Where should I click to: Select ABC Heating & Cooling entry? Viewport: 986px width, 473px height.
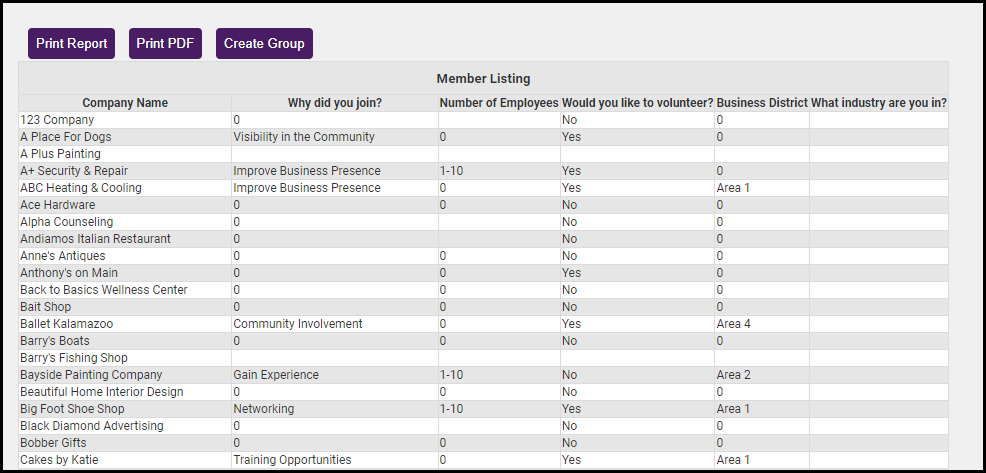81,188
